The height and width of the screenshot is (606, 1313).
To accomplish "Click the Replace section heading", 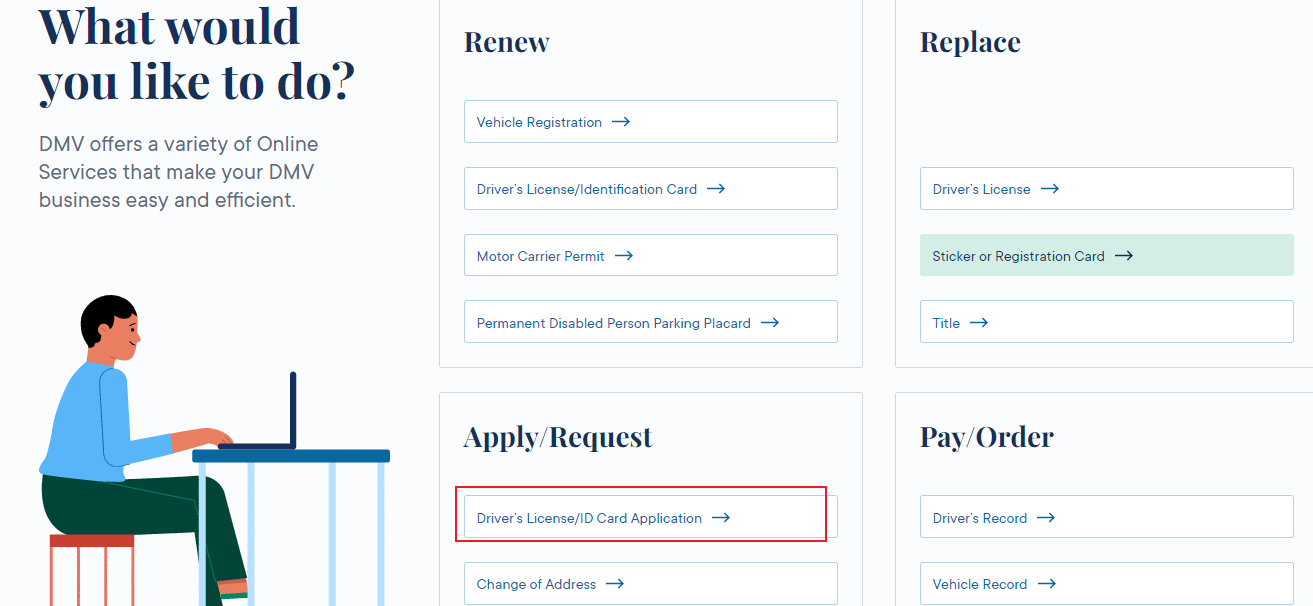I will tap(970, 42).
